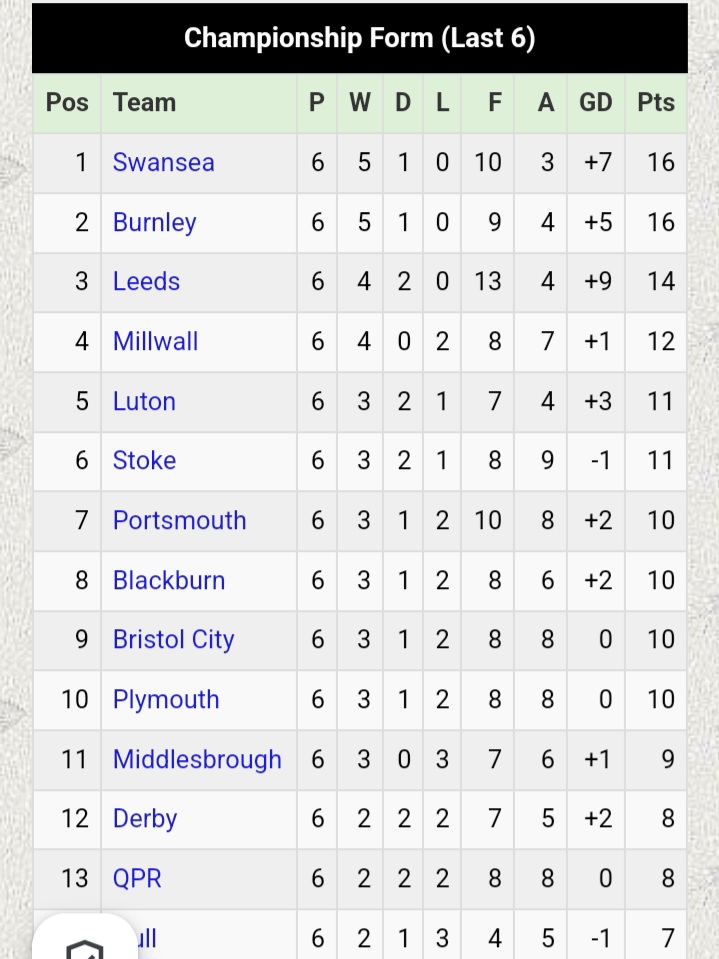
Task: Open the Swansea team link
Action: (163, 162)
